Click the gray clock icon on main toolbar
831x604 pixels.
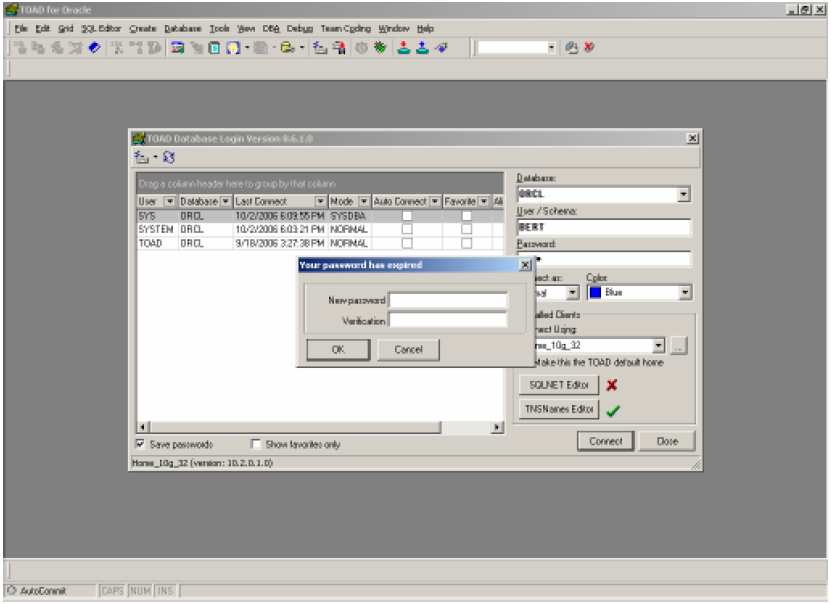click(361, 48)
